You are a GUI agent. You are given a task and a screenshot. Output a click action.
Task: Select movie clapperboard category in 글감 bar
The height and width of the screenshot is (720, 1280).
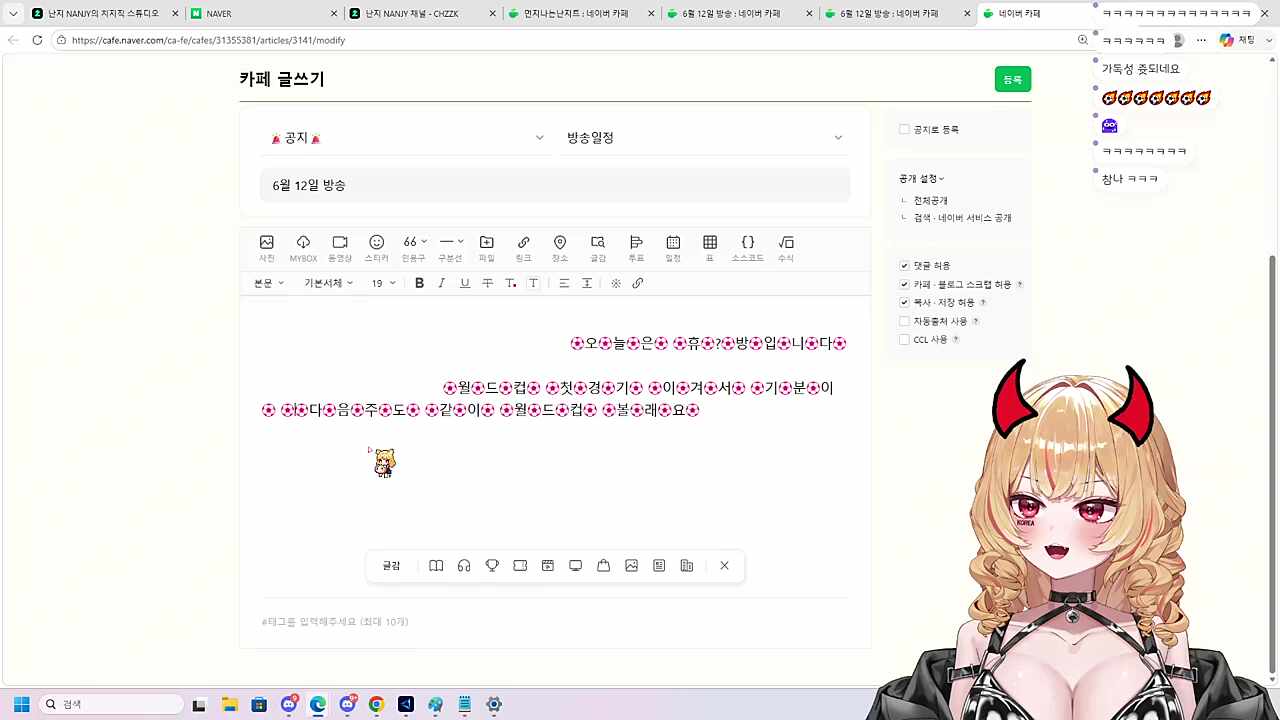pyautogui.click(x=548, y=566)
